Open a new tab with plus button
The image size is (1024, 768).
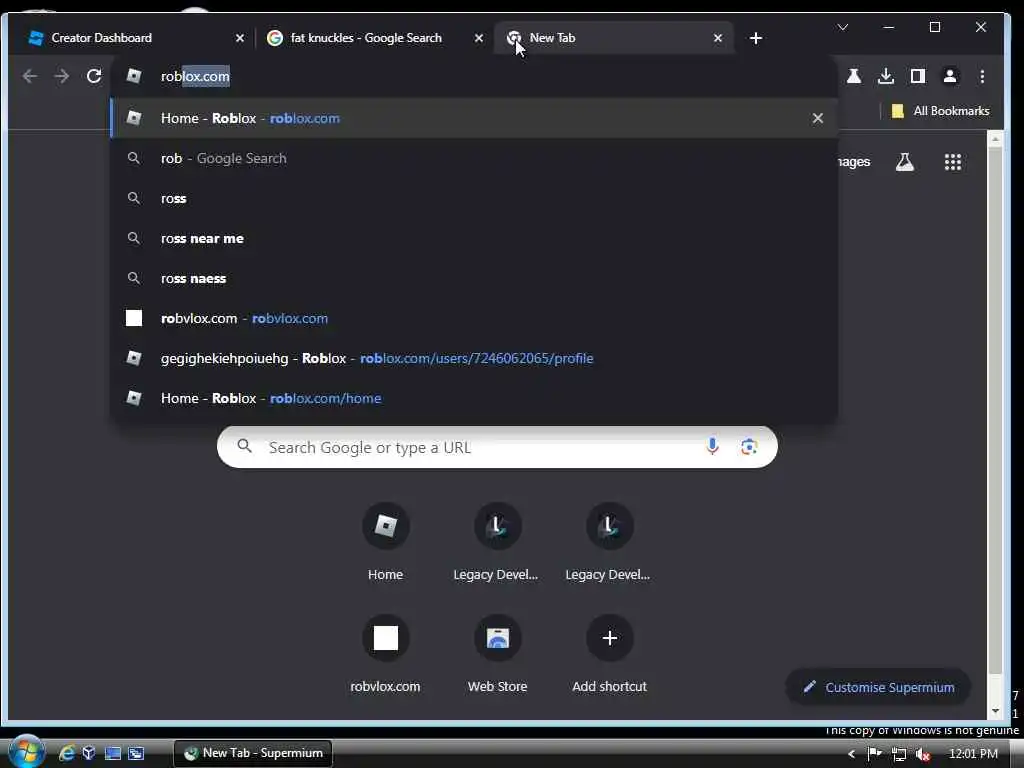pyautogui.click(x=756, y=38)
